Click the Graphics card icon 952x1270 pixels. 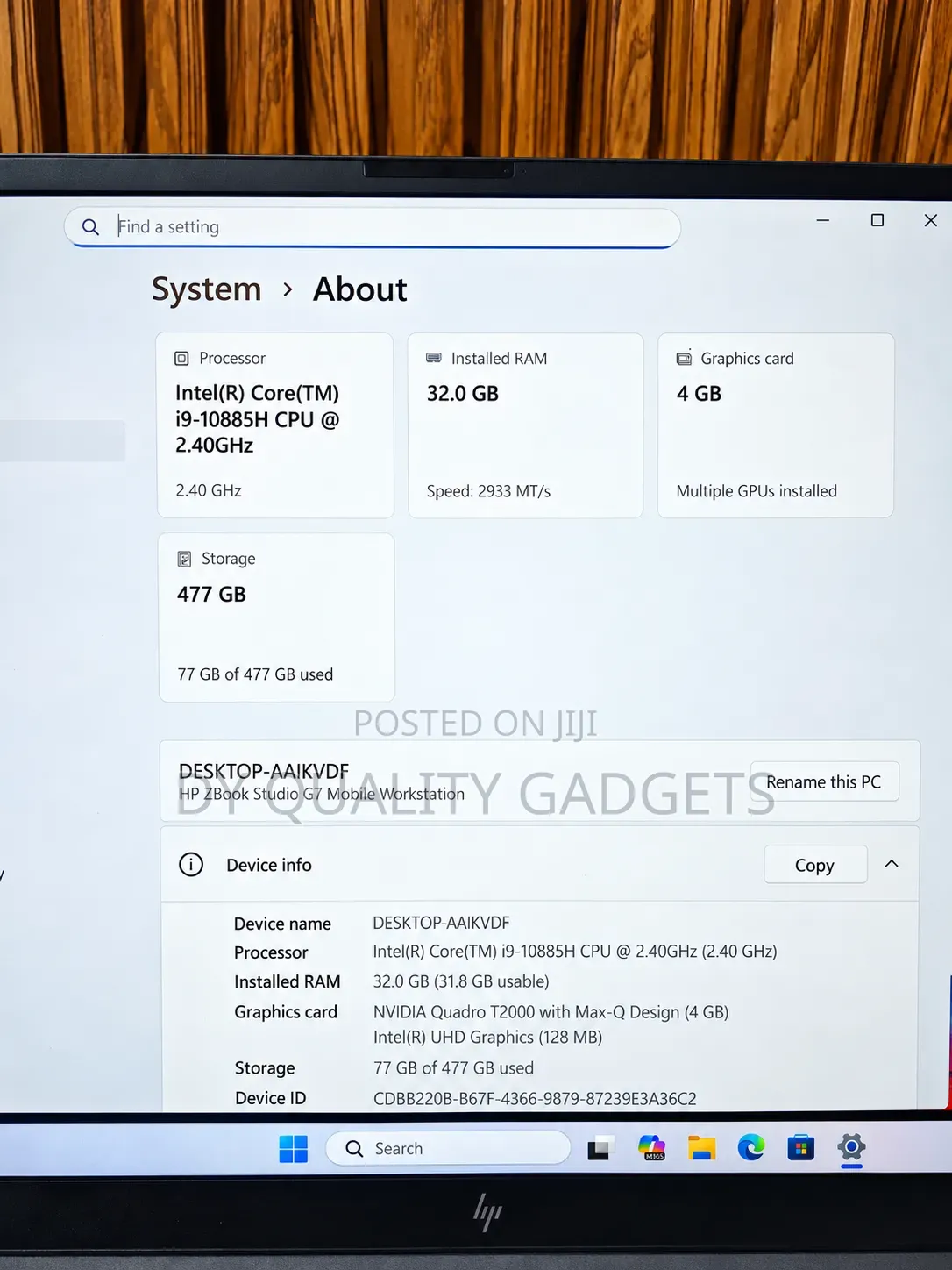tap(684, 358)
